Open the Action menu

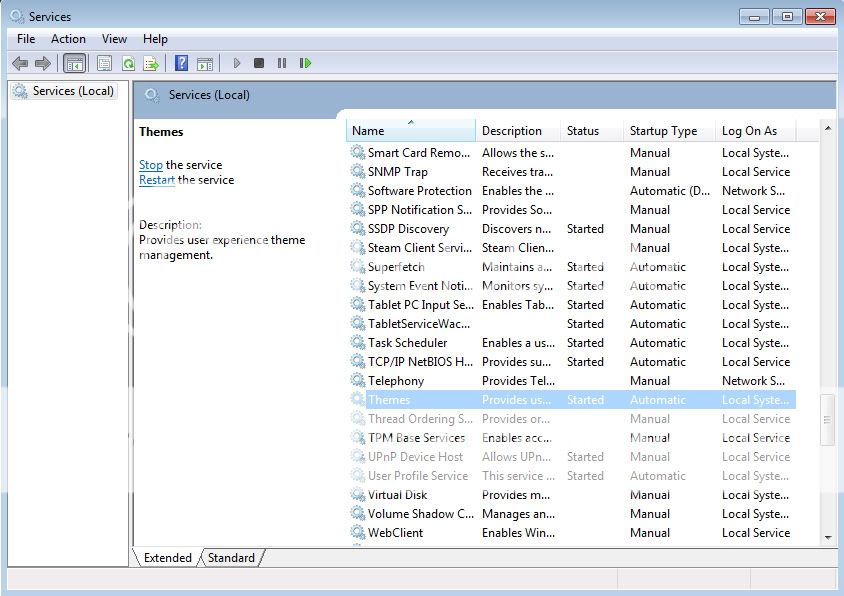pos(68,38)
